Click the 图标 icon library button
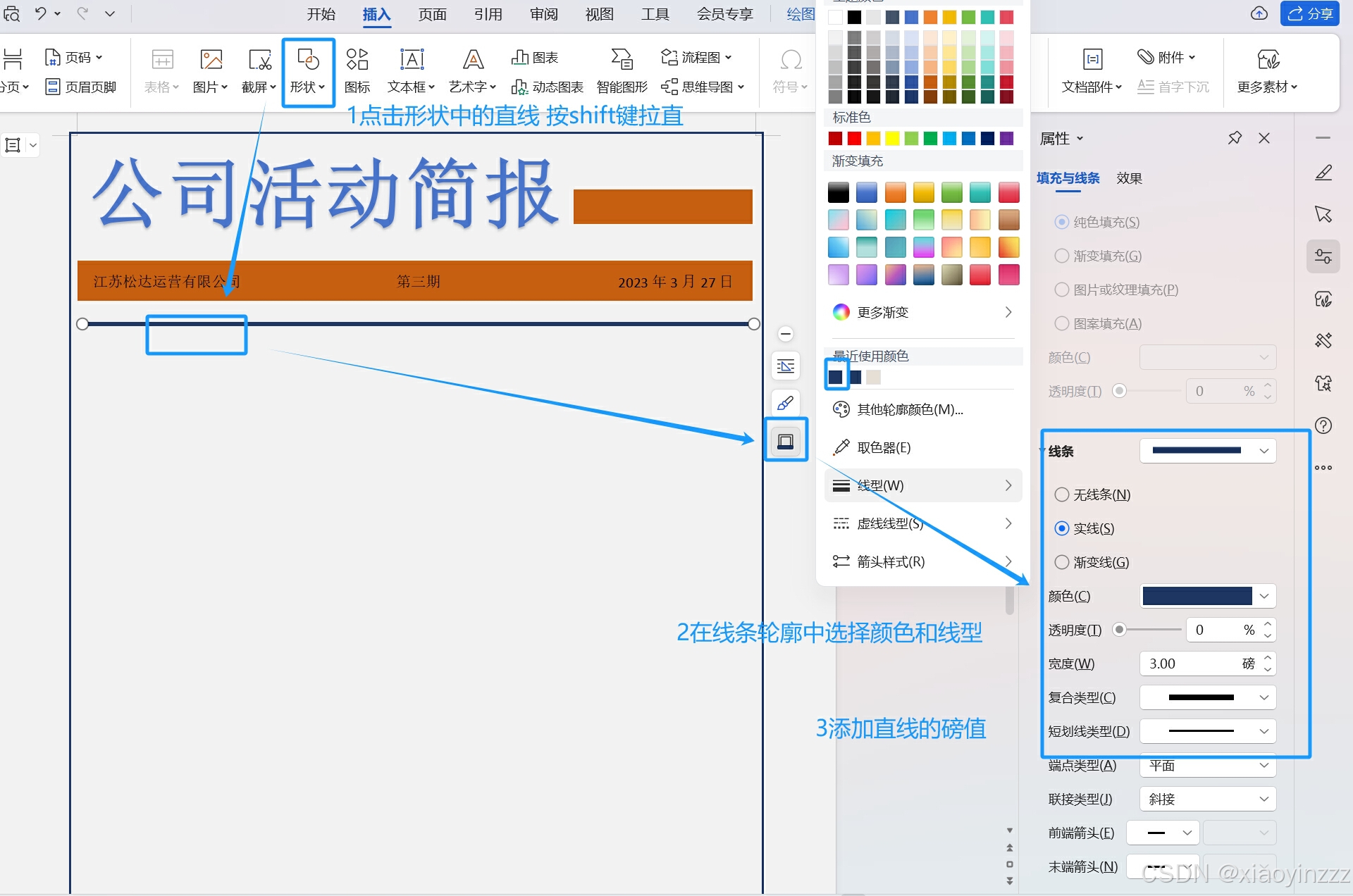Viewport: 1353px width, 896px height. coord(357,71)
